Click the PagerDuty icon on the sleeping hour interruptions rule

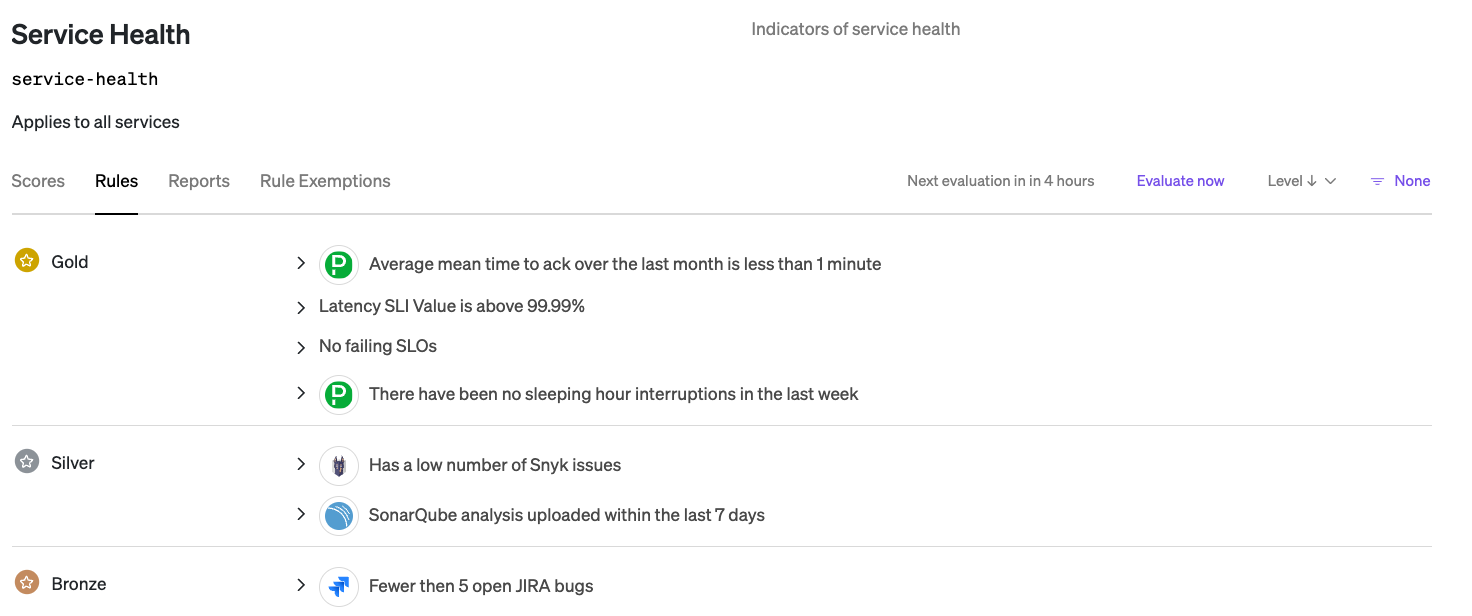point(338,394)
